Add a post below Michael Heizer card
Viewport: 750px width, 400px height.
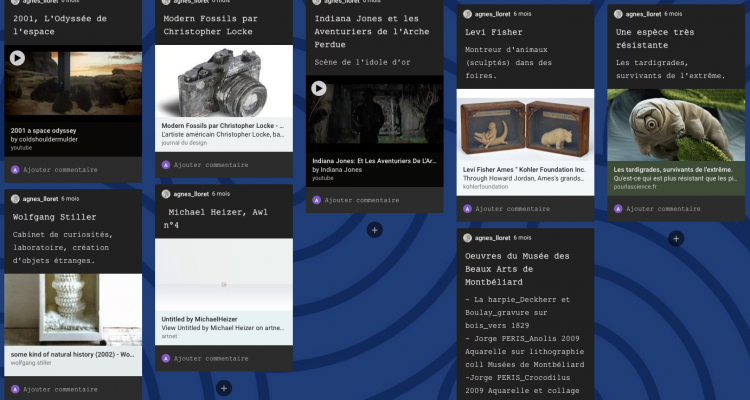[224, 388]
